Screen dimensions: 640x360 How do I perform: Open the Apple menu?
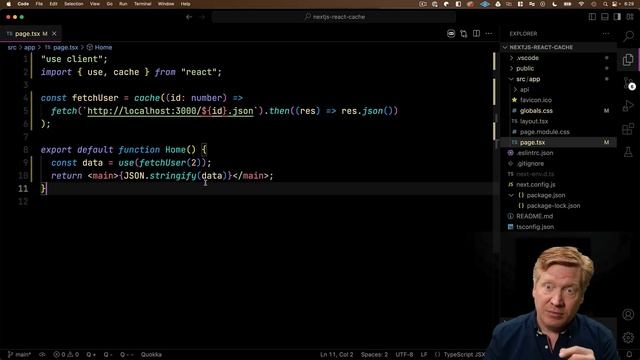coord(8,4)
